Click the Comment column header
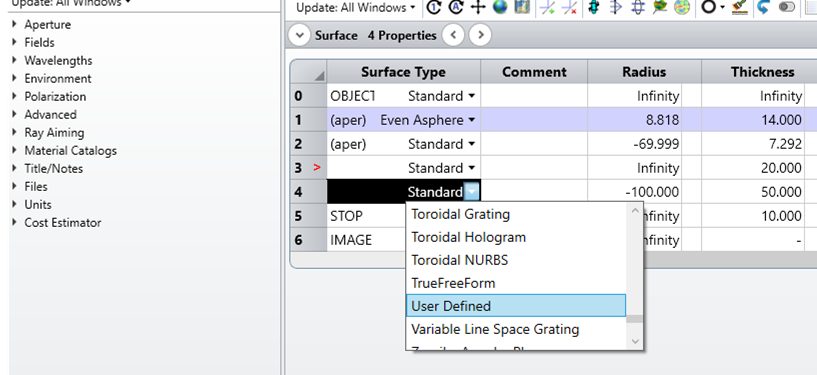Viewport: 817px width, 375px height. (x=534, y=72)
